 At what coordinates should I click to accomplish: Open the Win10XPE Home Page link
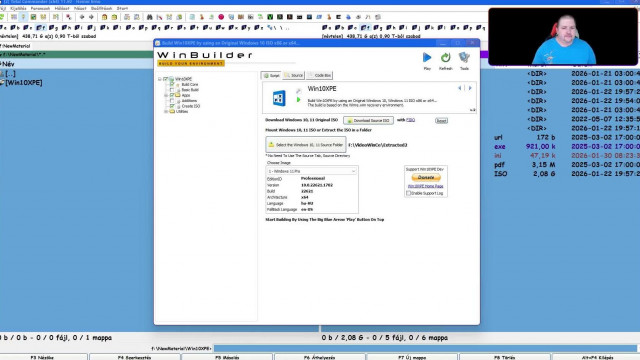click(425, 186)
